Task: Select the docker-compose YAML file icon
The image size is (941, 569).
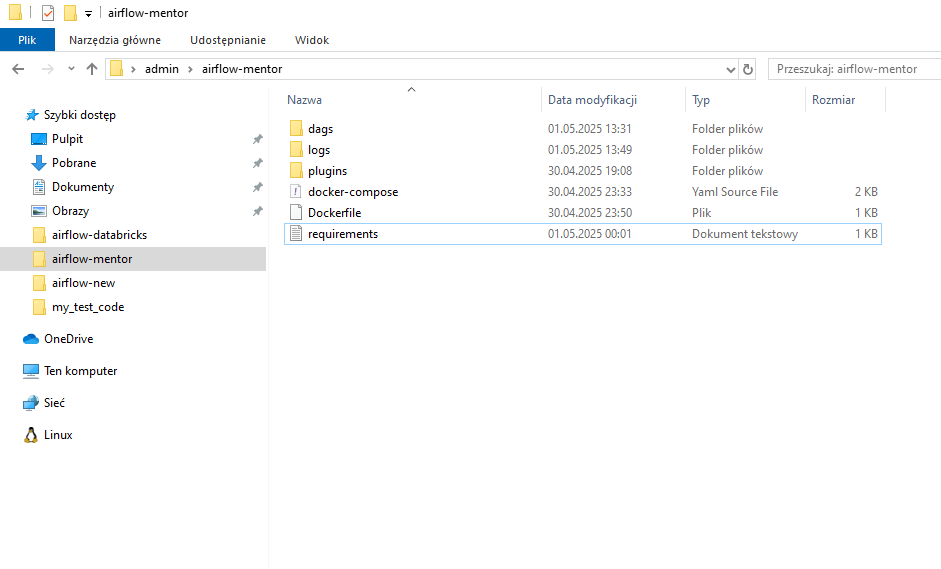Action: [296, 192]
